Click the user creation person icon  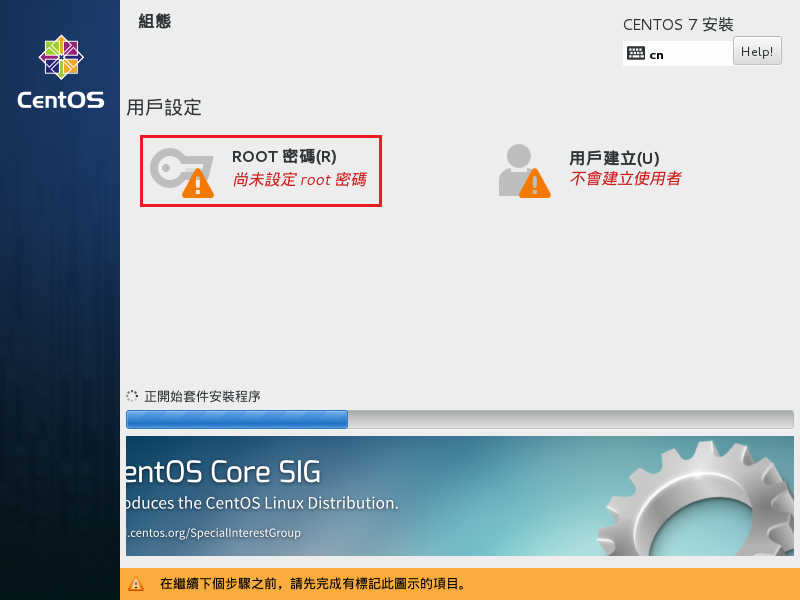(518, 163)
